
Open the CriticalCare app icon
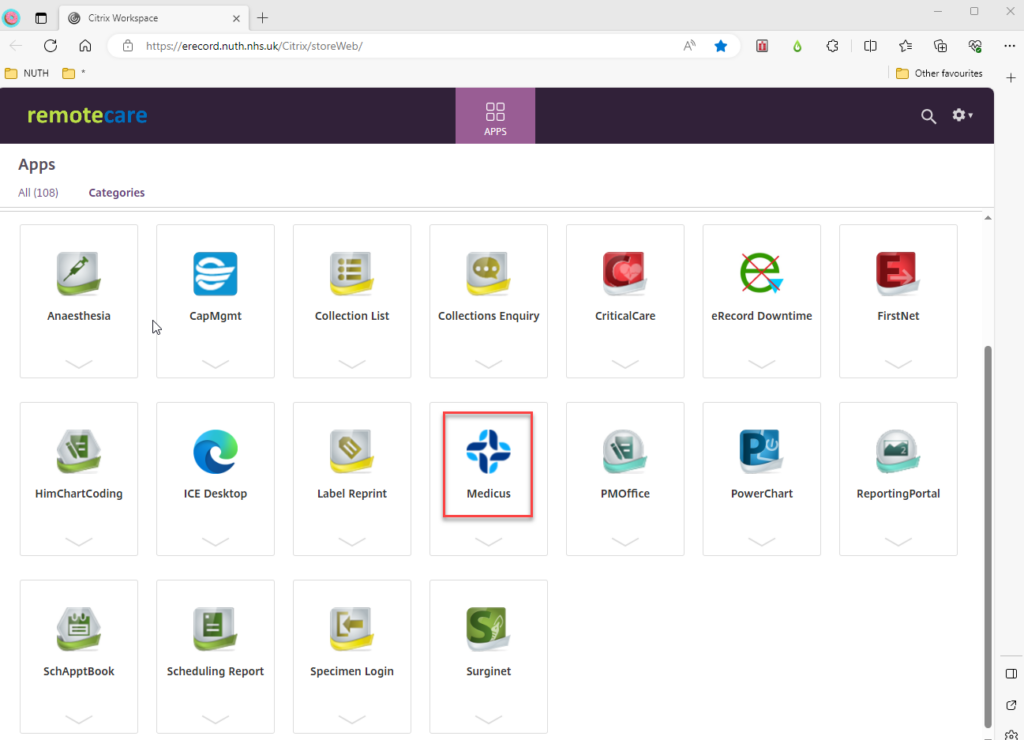625,274
